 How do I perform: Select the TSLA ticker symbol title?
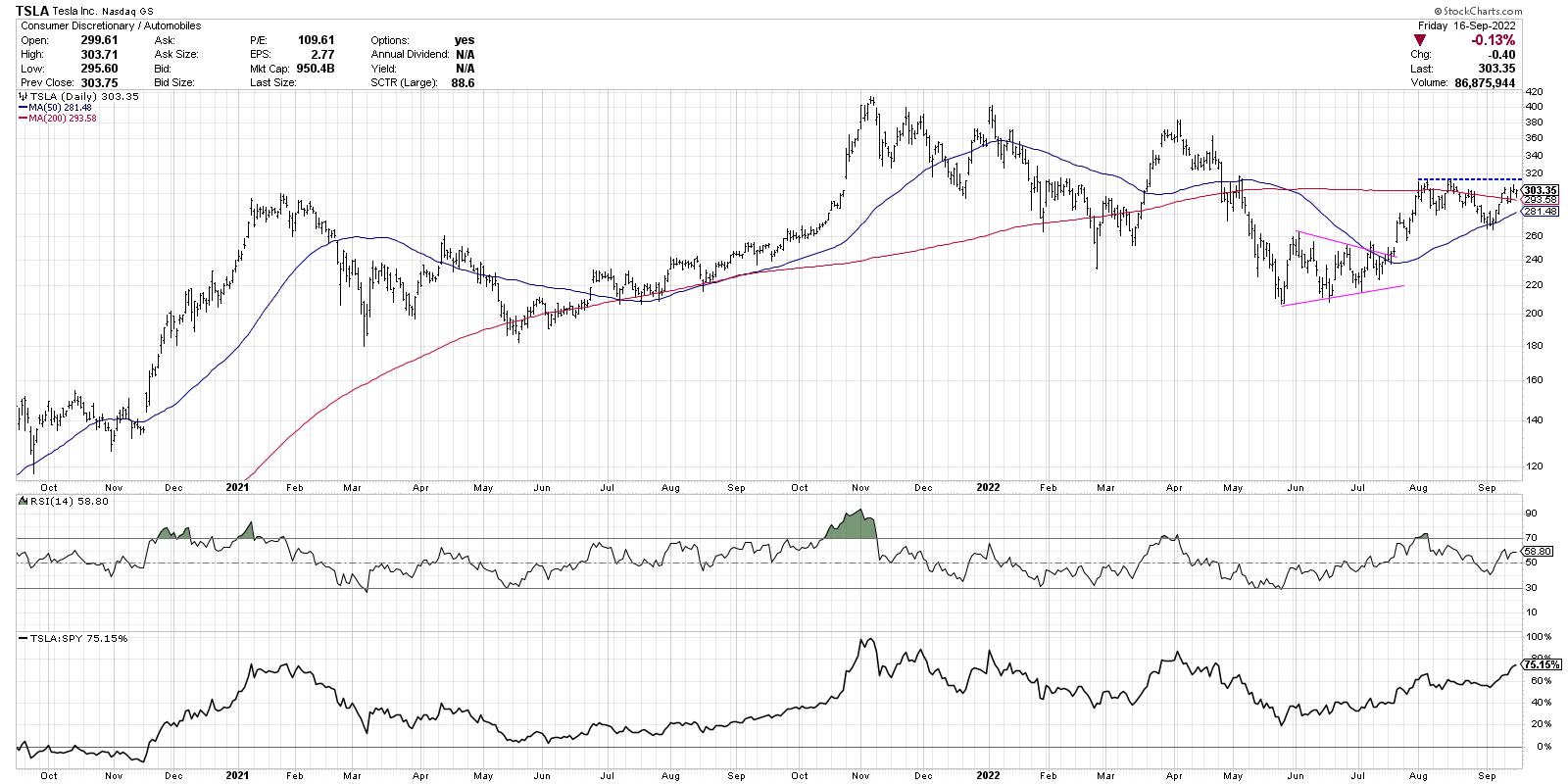click(31, 11)
